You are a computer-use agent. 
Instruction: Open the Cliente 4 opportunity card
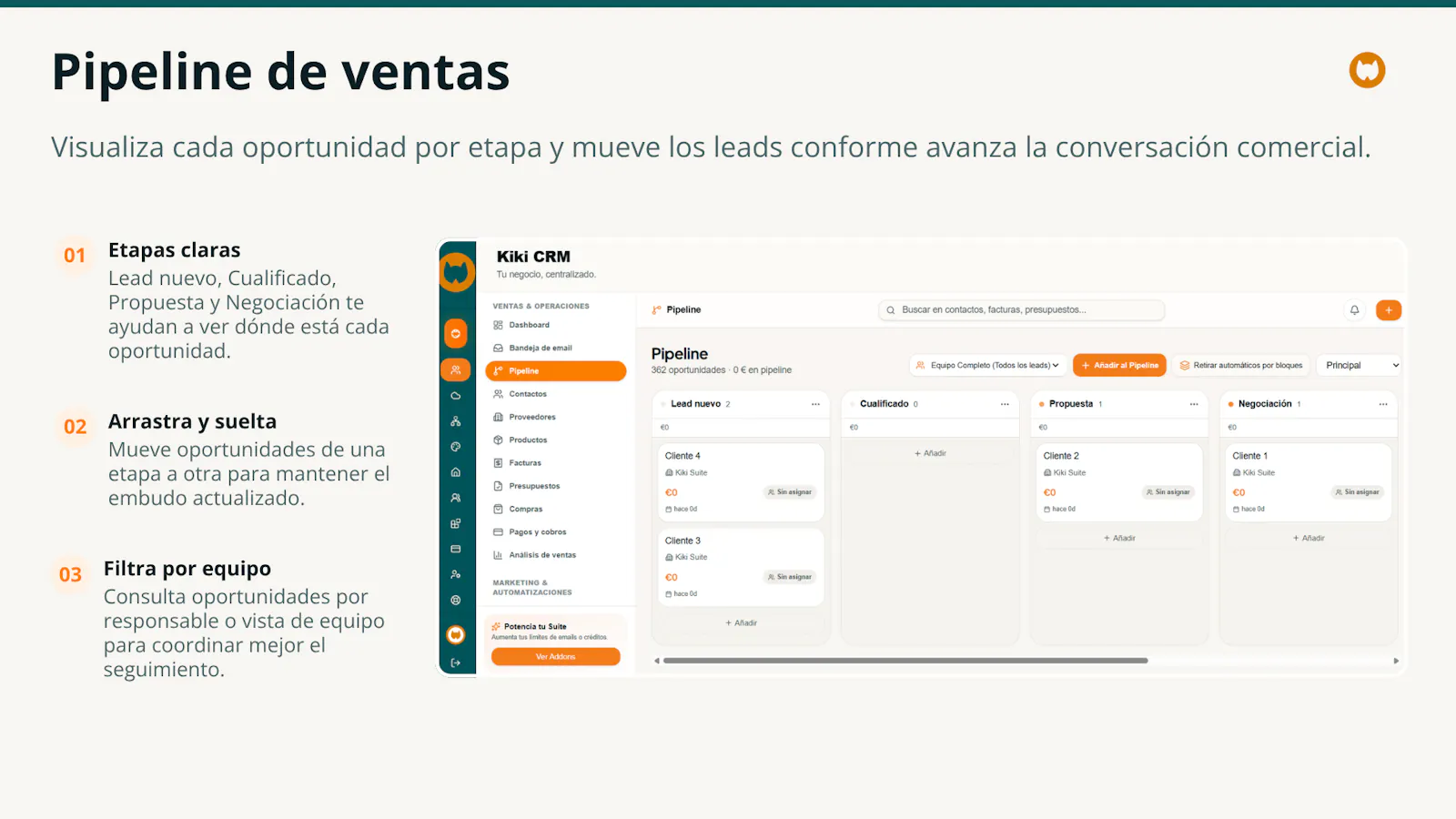point(741,482)
